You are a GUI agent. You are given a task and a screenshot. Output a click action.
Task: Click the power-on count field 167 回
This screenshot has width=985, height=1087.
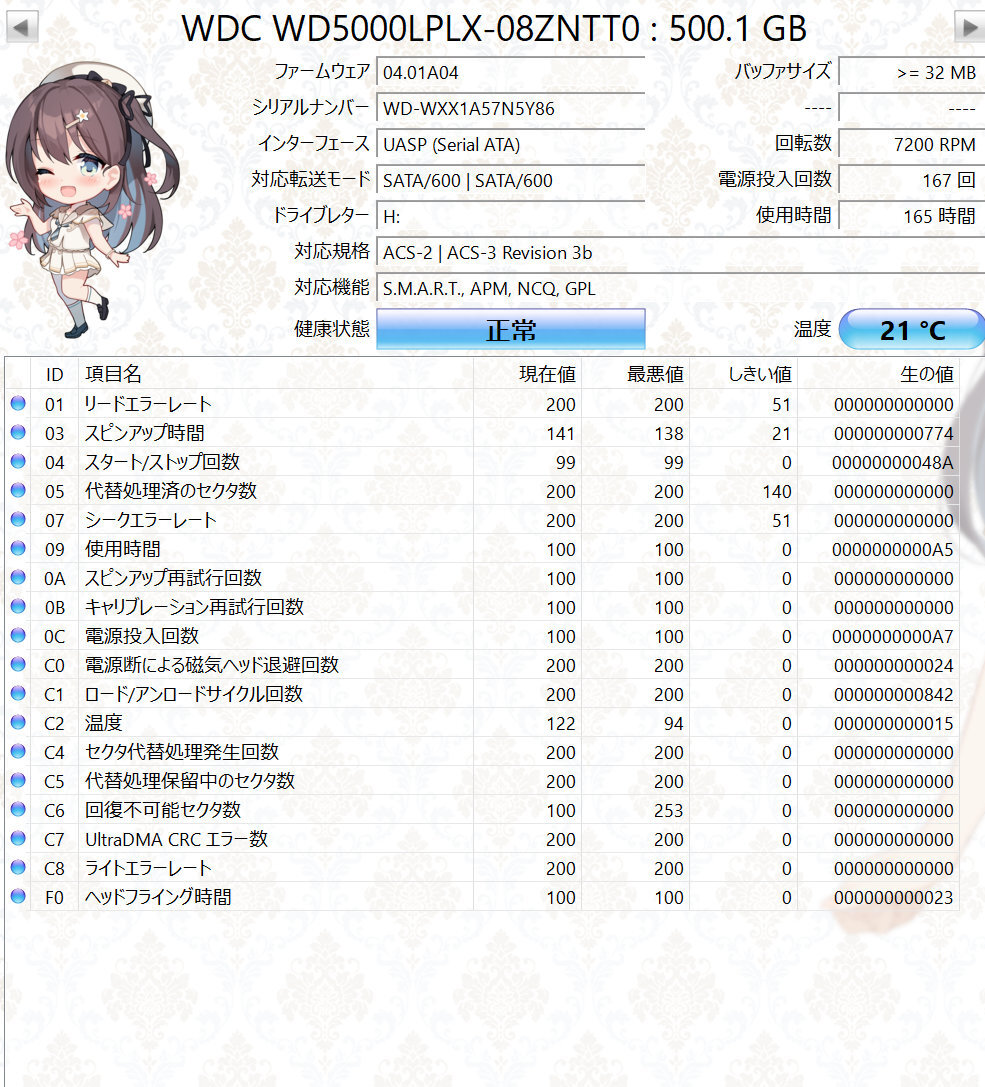point(912,180)
